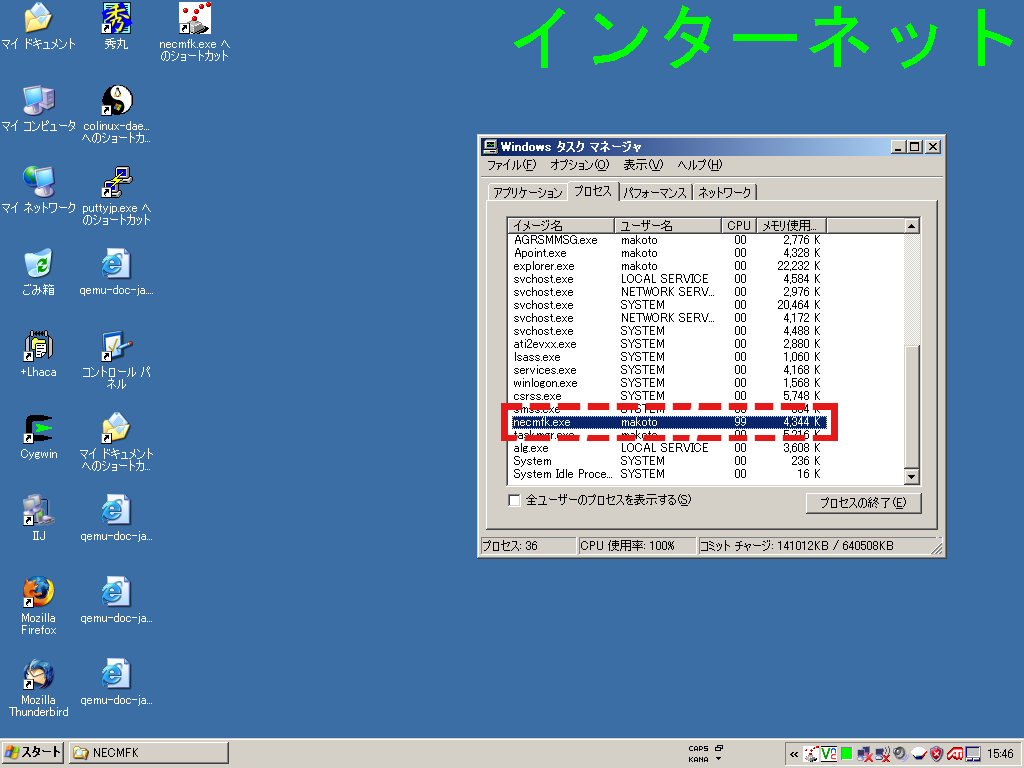Select the System Idle Process row
Image resolution: width=1024 pixels, height=768 pixels.
click(666, 474)
